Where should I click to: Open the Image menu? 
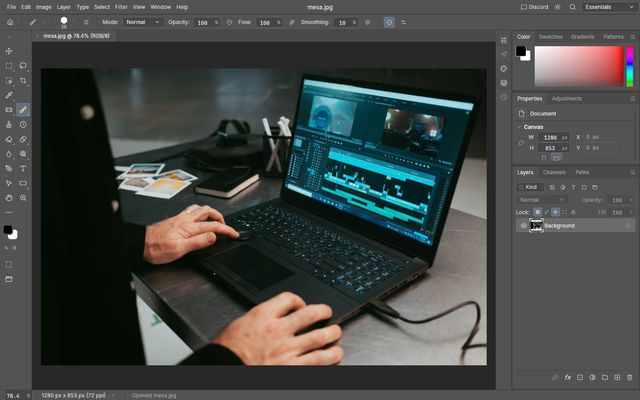point(44,7)
